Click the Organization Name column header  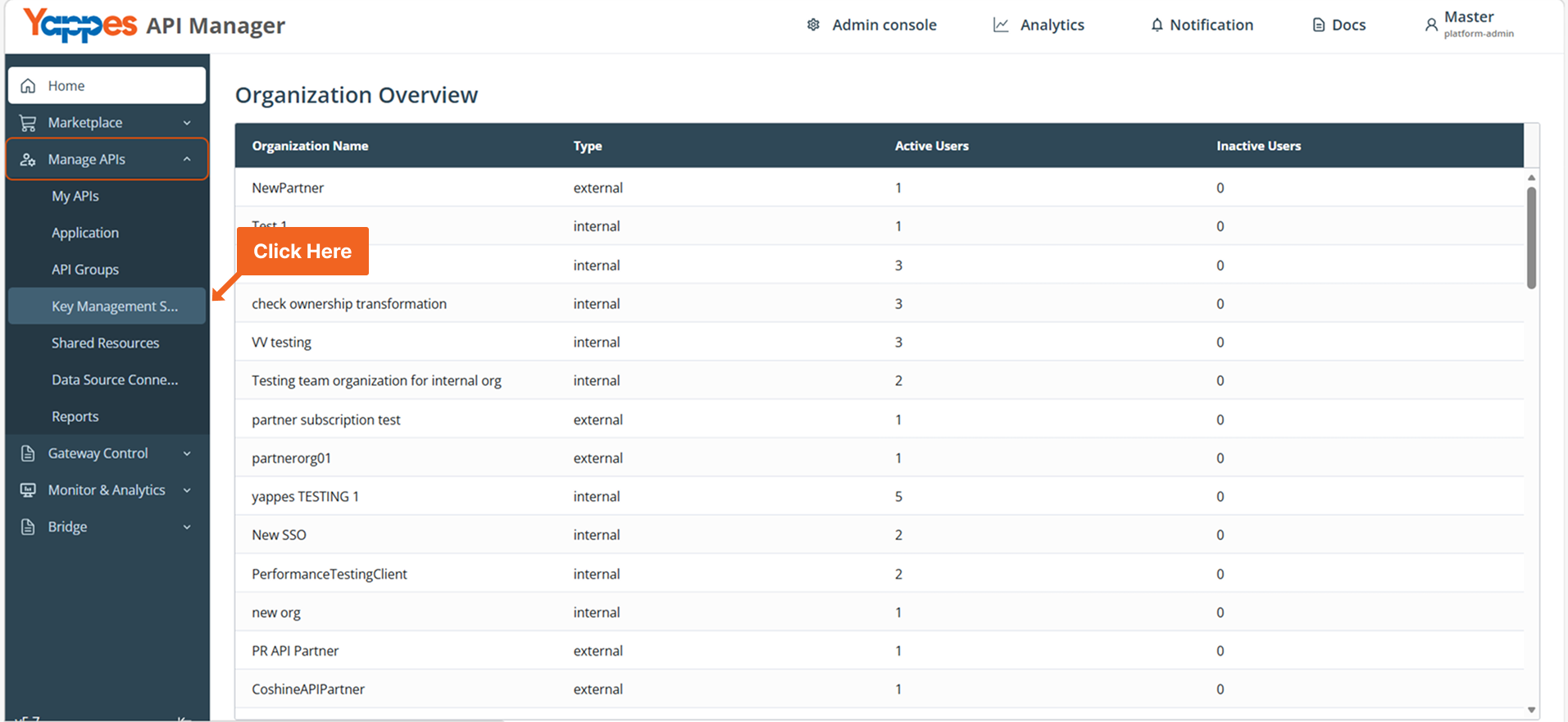[x=310, y=146]
